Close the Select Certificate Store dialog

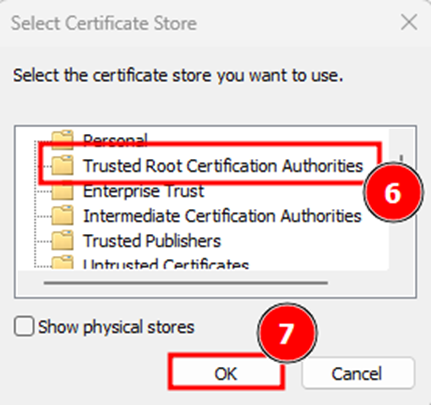[x=409, y=23]
